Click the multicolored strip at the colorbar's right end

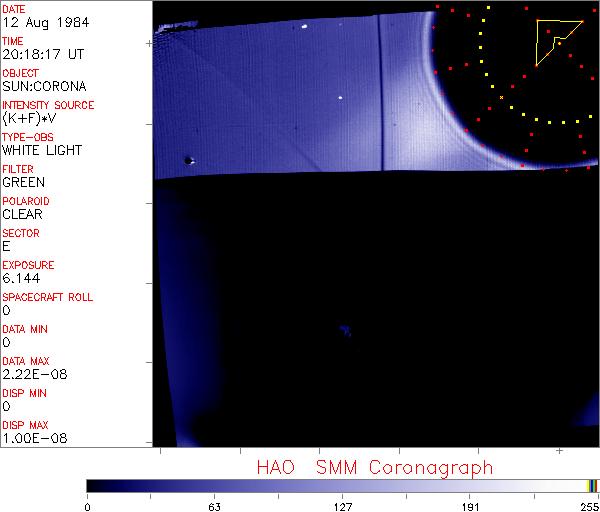pyautogui.click(x=592, y=485)
